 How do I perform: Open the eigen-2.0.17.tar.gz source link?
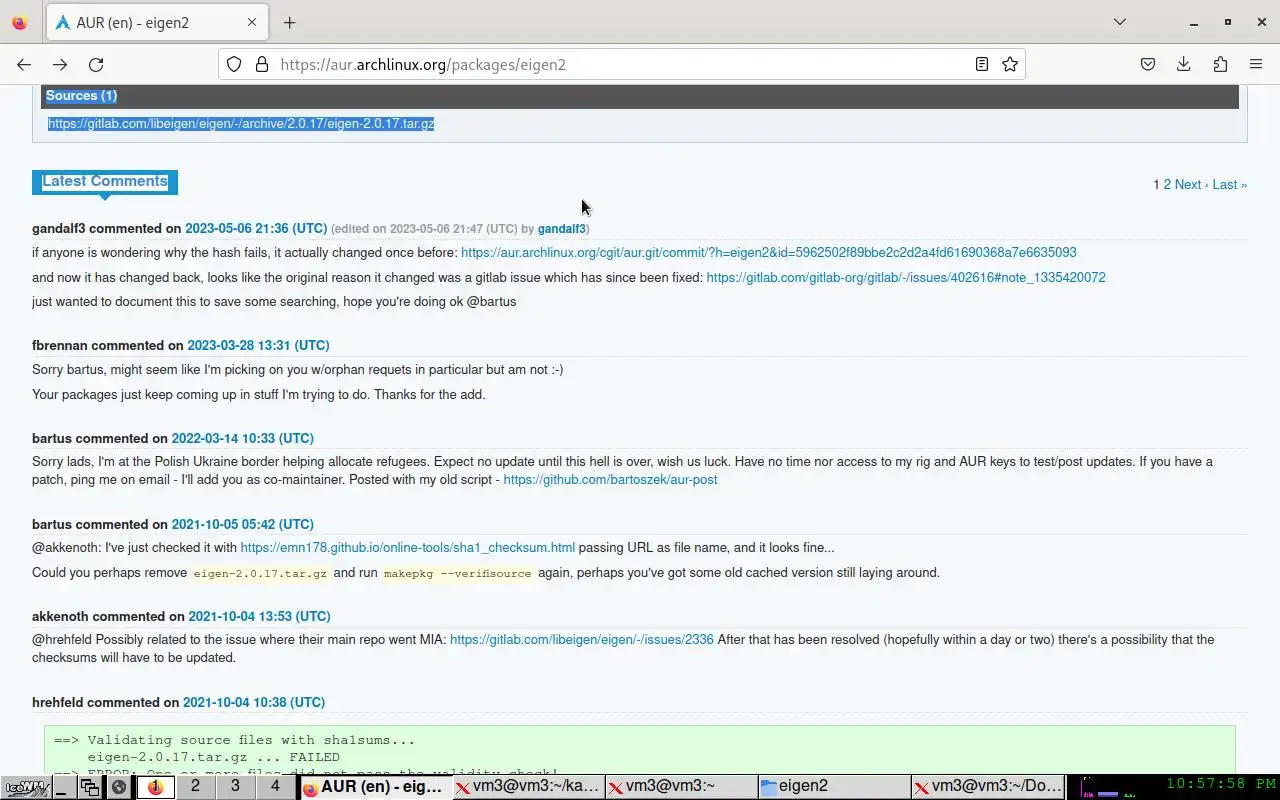point(241,124)
